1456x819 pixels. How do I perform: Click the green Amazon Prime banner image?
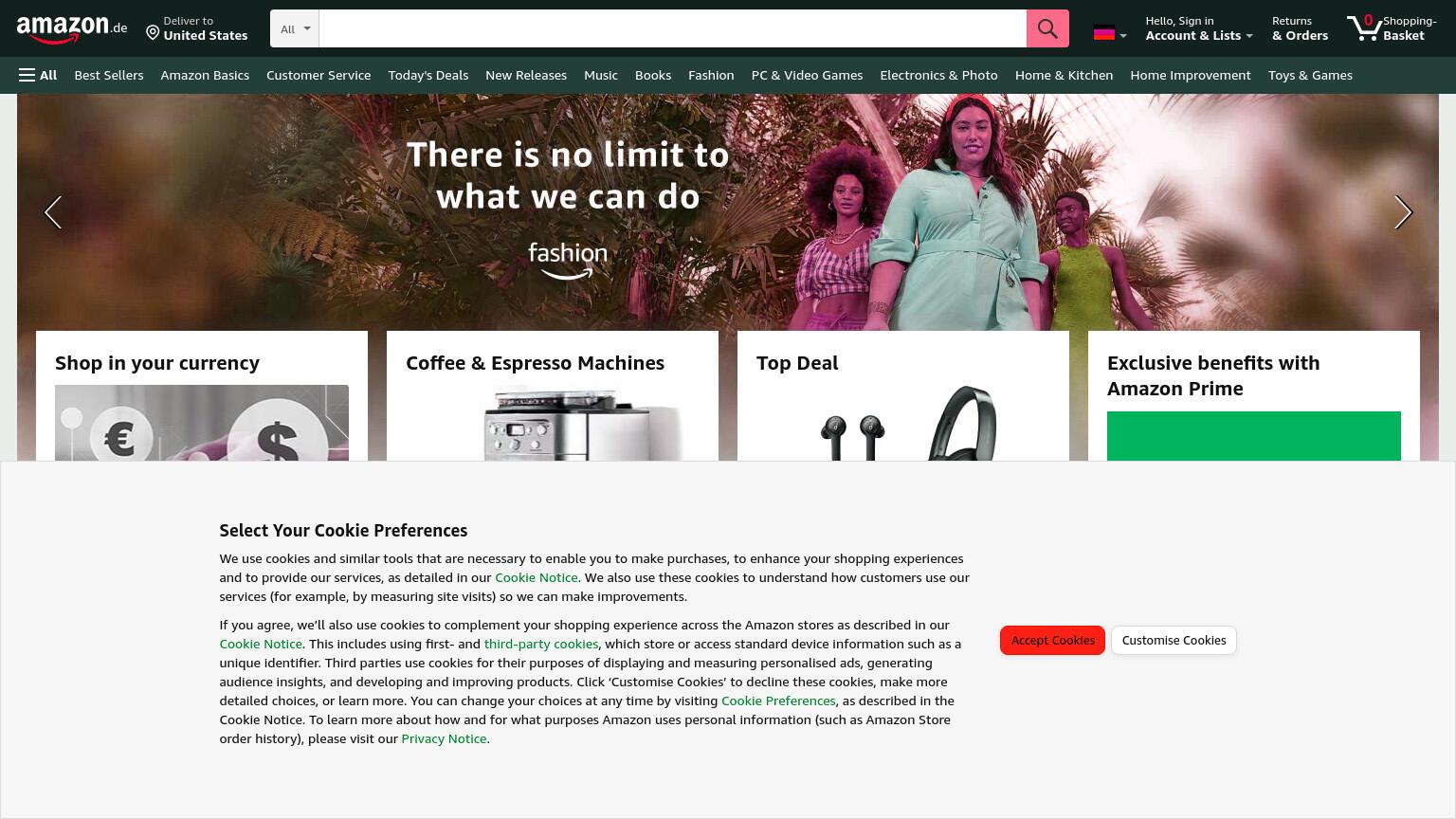click(x=1254, y=436)
